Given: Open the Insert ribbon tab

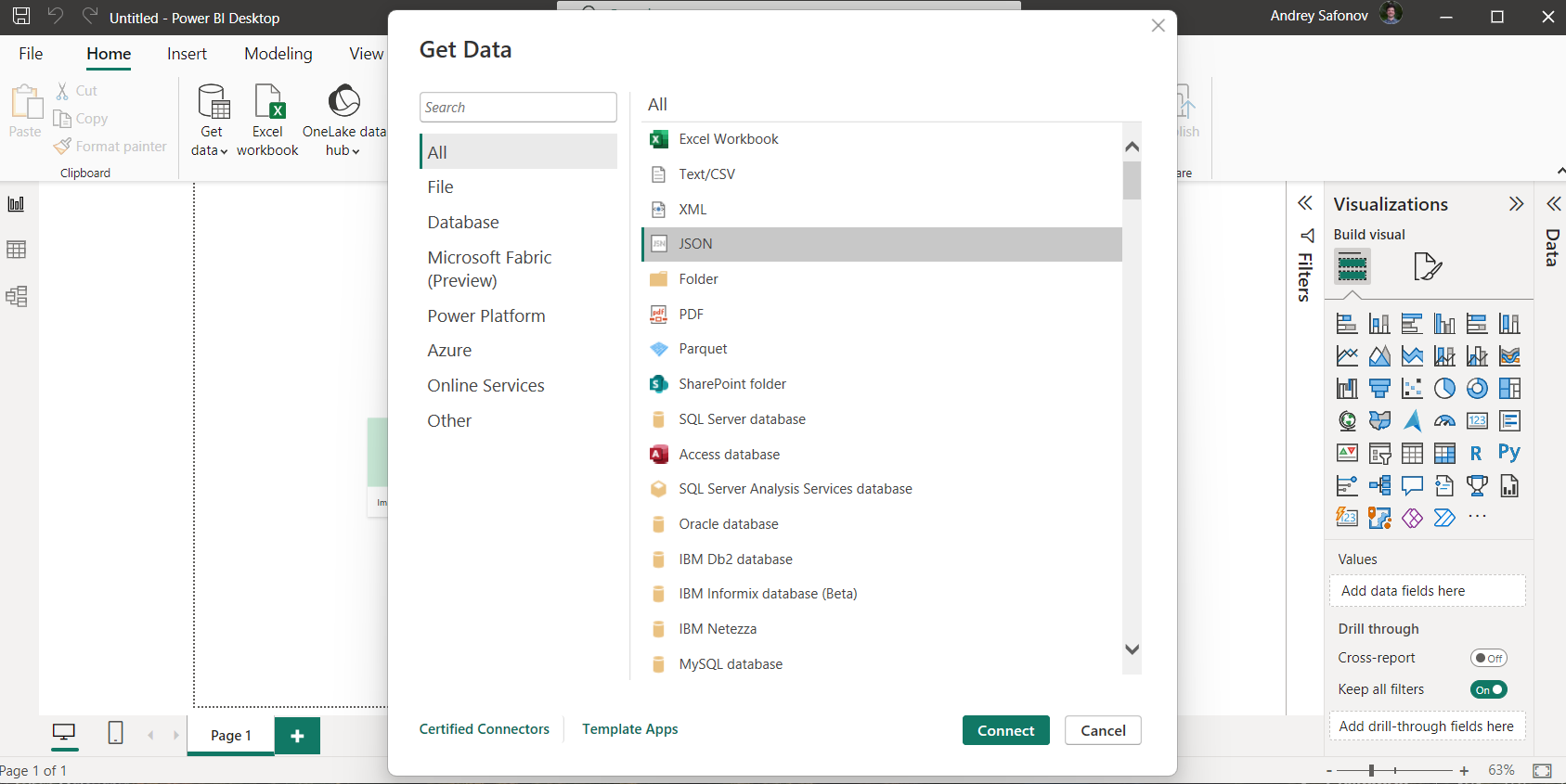Looking at the screenshot, I should pyautogui.click(x=187, y=54).
